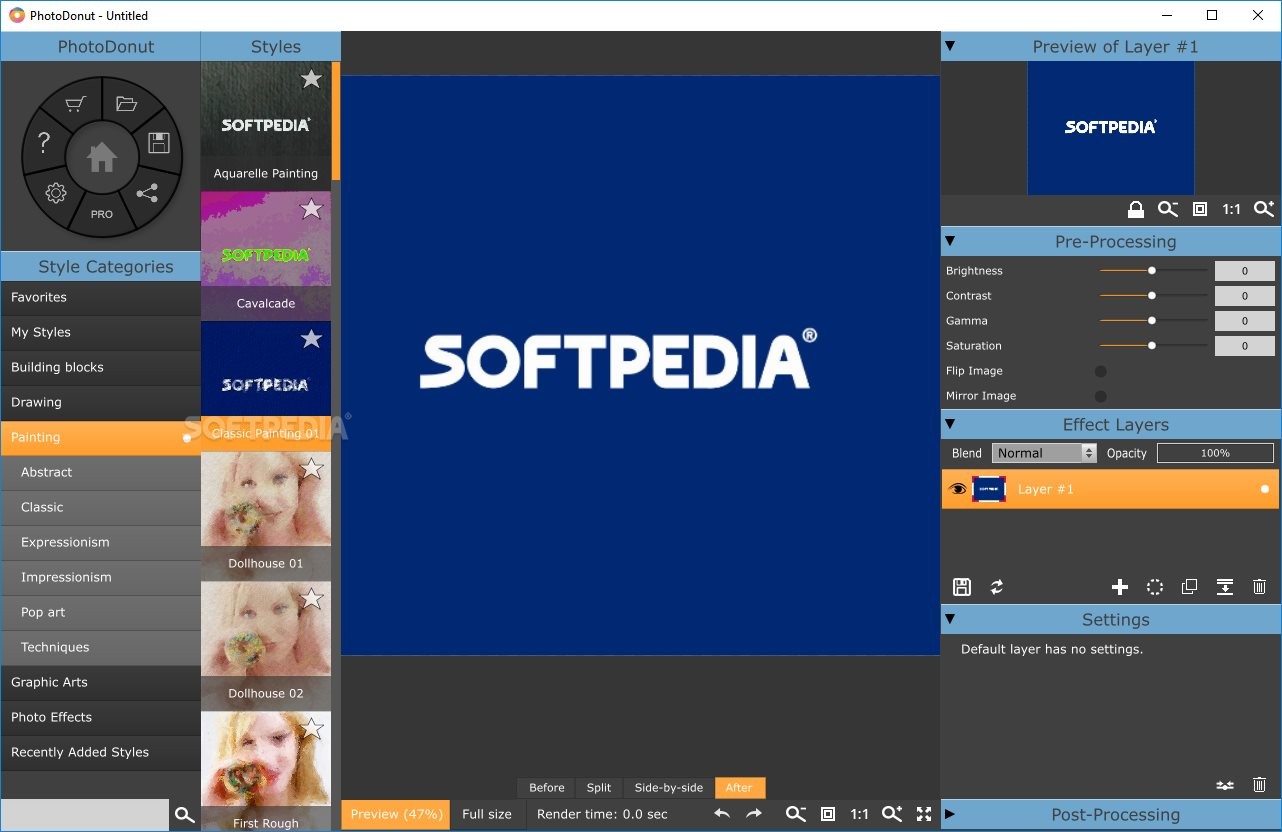Undo the last action with the left arrow
1282x832 pixels.
tap(722, 814)
